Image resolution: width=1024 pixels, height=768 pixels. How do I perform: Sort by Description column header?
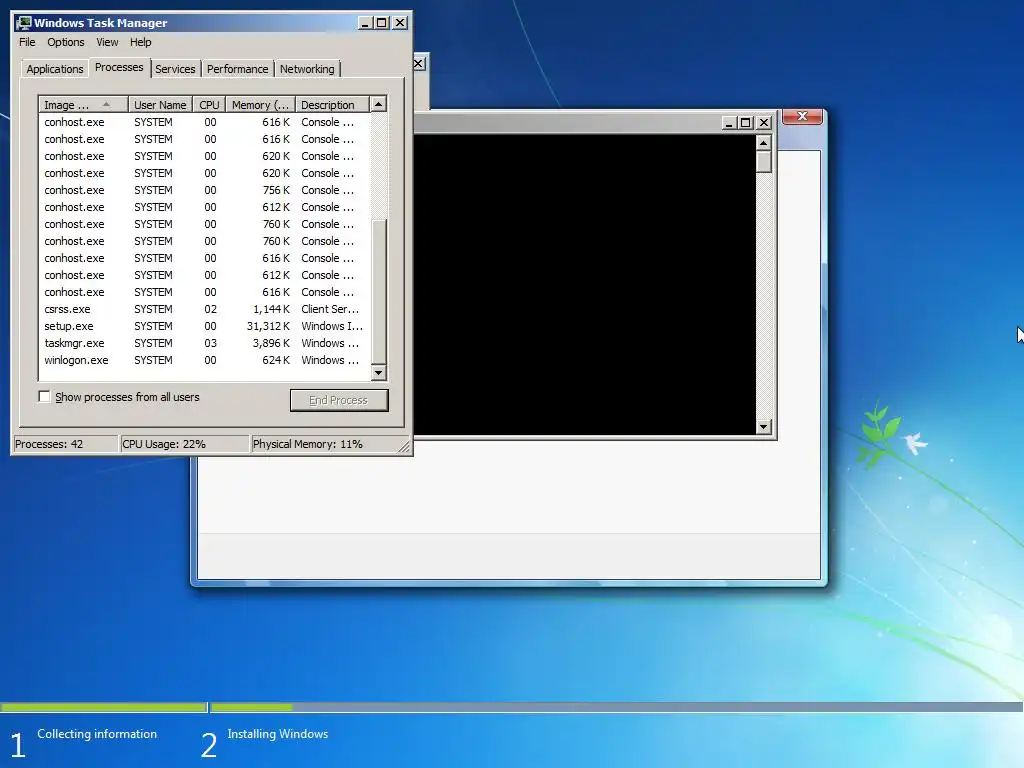(332, 104)
